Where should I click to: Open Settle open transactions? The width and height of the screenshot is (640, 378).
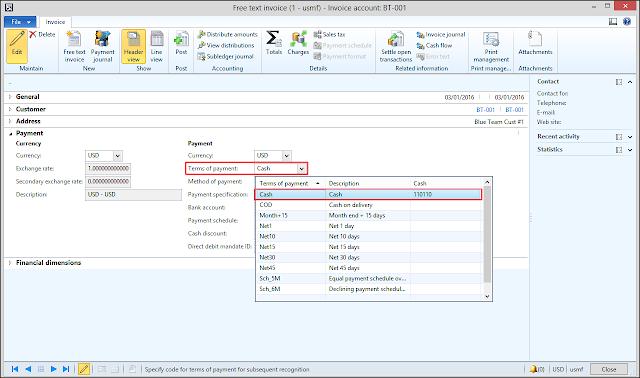pyautogui.click(x=396, y=46)
